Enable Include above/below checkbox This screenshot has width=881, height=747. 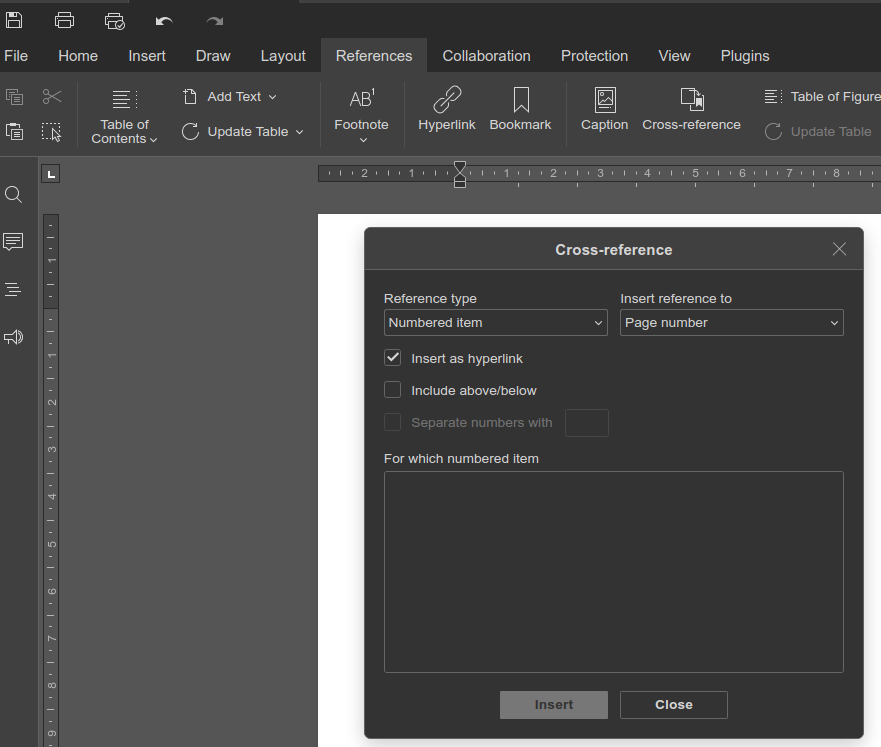pos(393,390)
